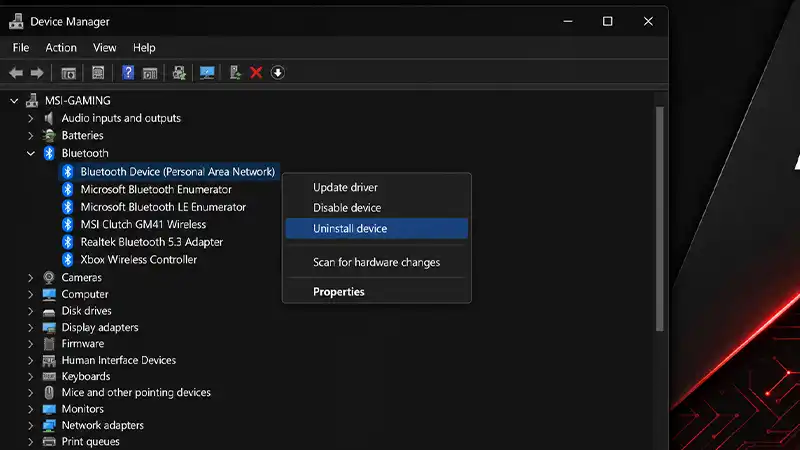Screen dimensions: 800x450
Task: Click the Disk drives category icon
Action: 49,311
